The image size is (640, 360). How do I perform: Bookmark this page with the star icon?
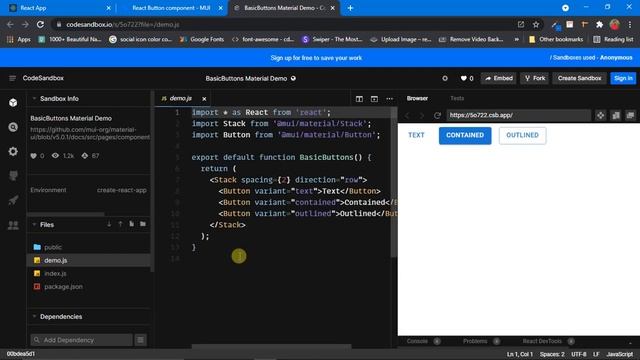(536, 25)
